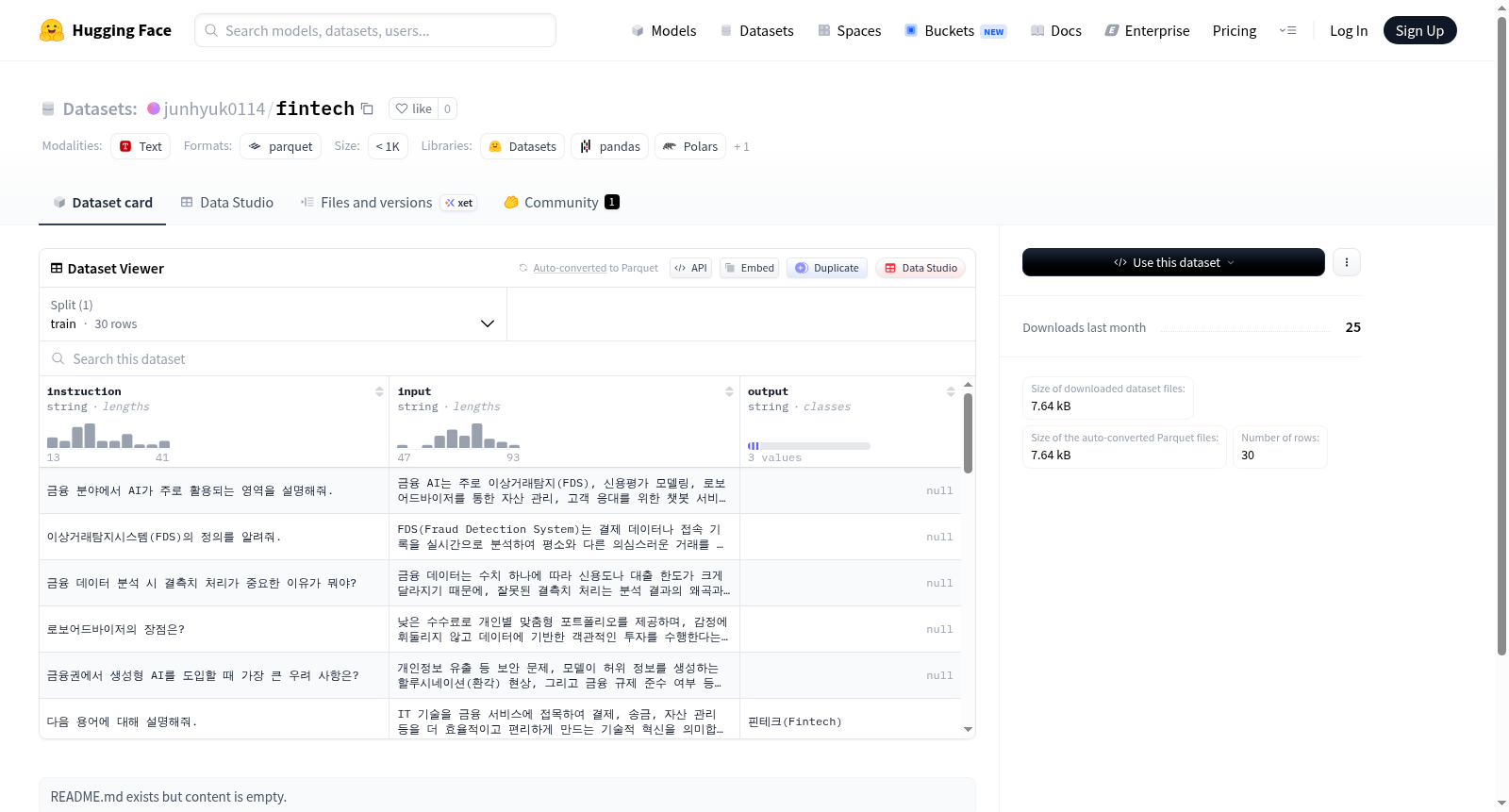This screenshot has width=1509, height=812.
Task: Click the output classes distribution bar
Action: (808, 446)
